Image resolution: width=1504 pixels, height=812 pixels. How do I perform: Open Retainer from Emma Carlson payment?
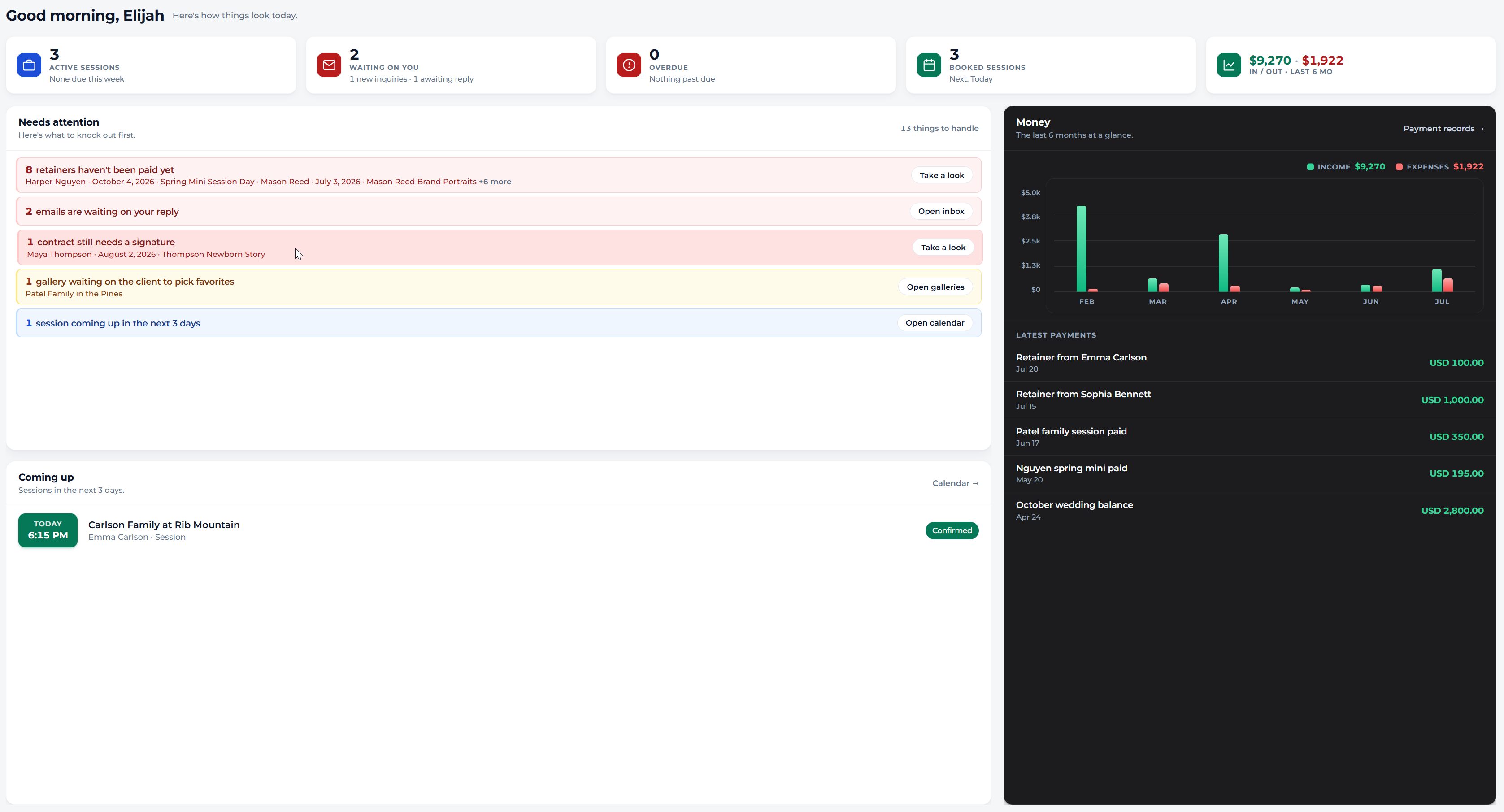(x=1249, y=363)
